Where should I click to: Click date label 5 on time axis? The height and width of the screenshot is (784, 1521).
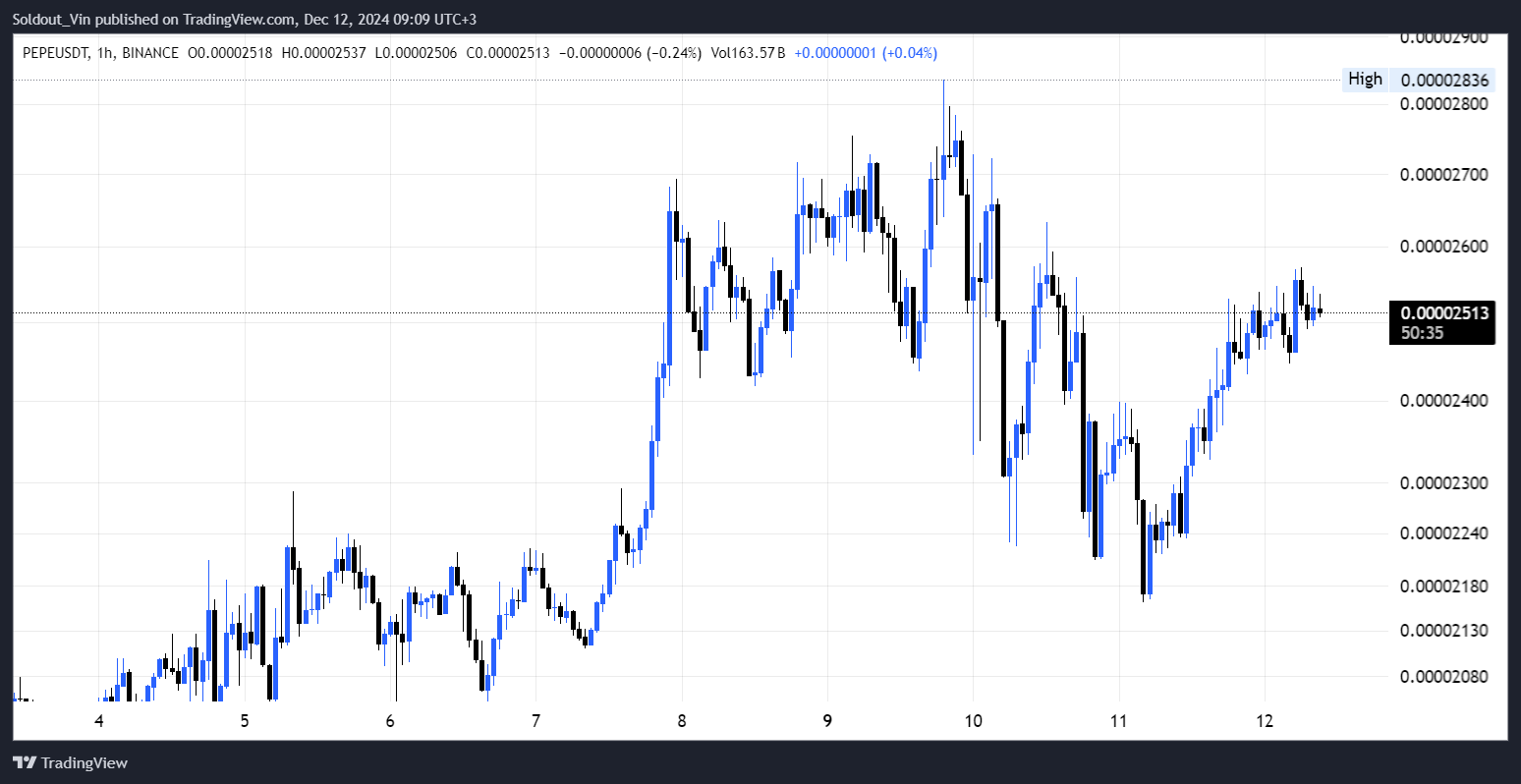pyautogui.click(x=245, y=721)
